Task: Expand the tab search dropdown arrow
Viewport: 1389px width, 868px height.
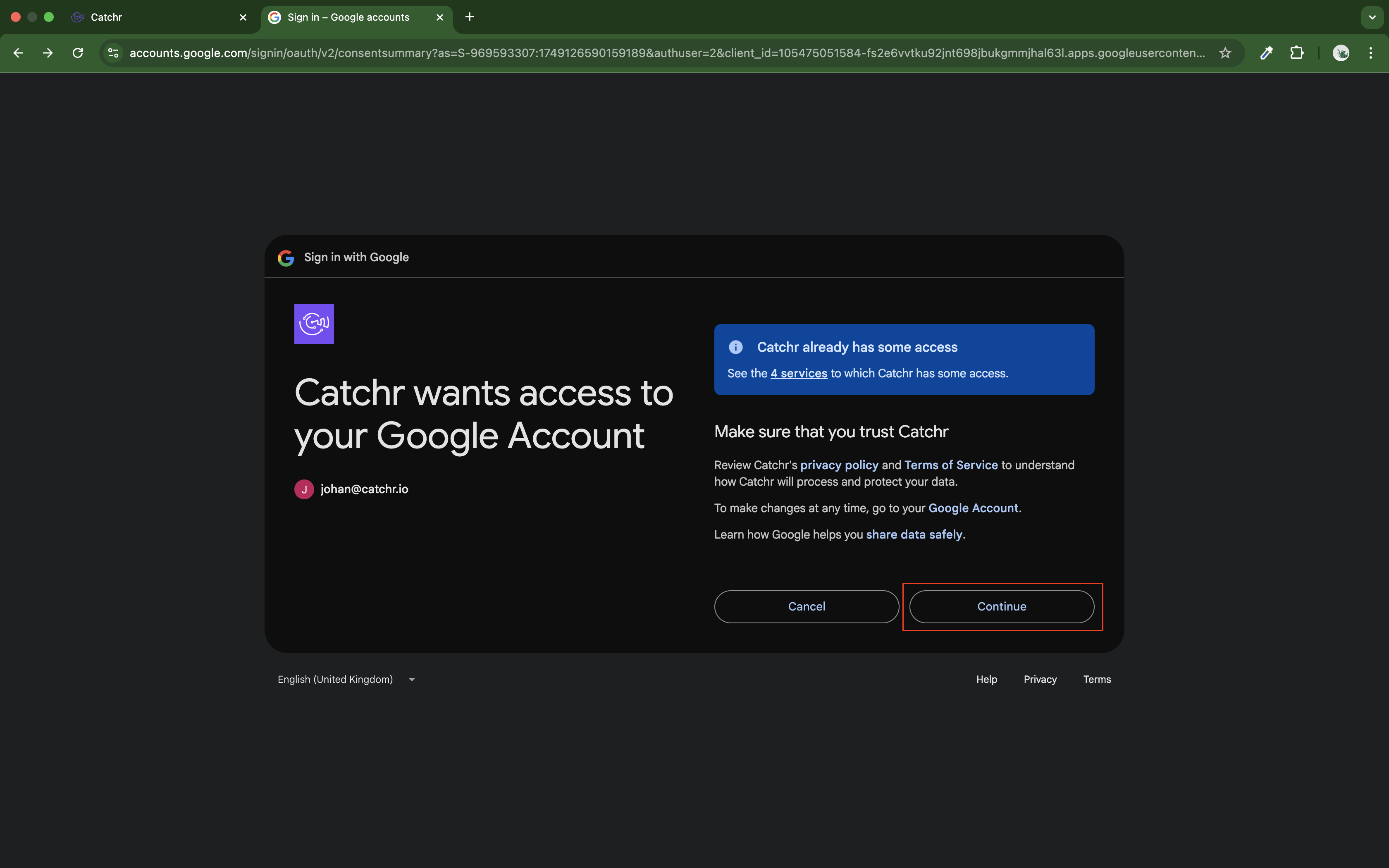Action: click(x=1372, y=17)
